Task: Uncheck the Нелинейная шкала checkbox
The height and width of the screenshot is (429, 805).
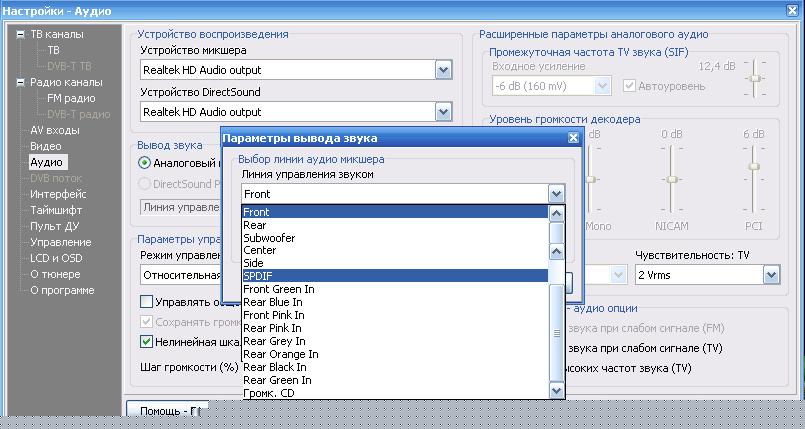Action: coord(146,341)
